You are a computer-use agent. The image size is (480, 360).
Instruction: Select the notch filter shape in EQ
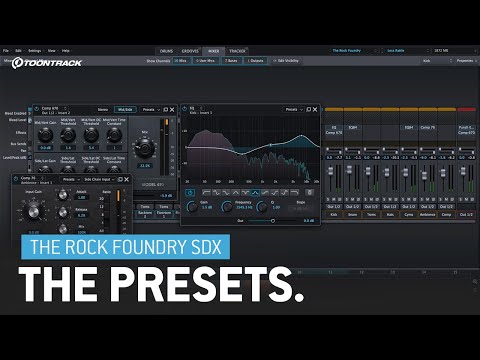pyautogui.click(x=245, y=192)
